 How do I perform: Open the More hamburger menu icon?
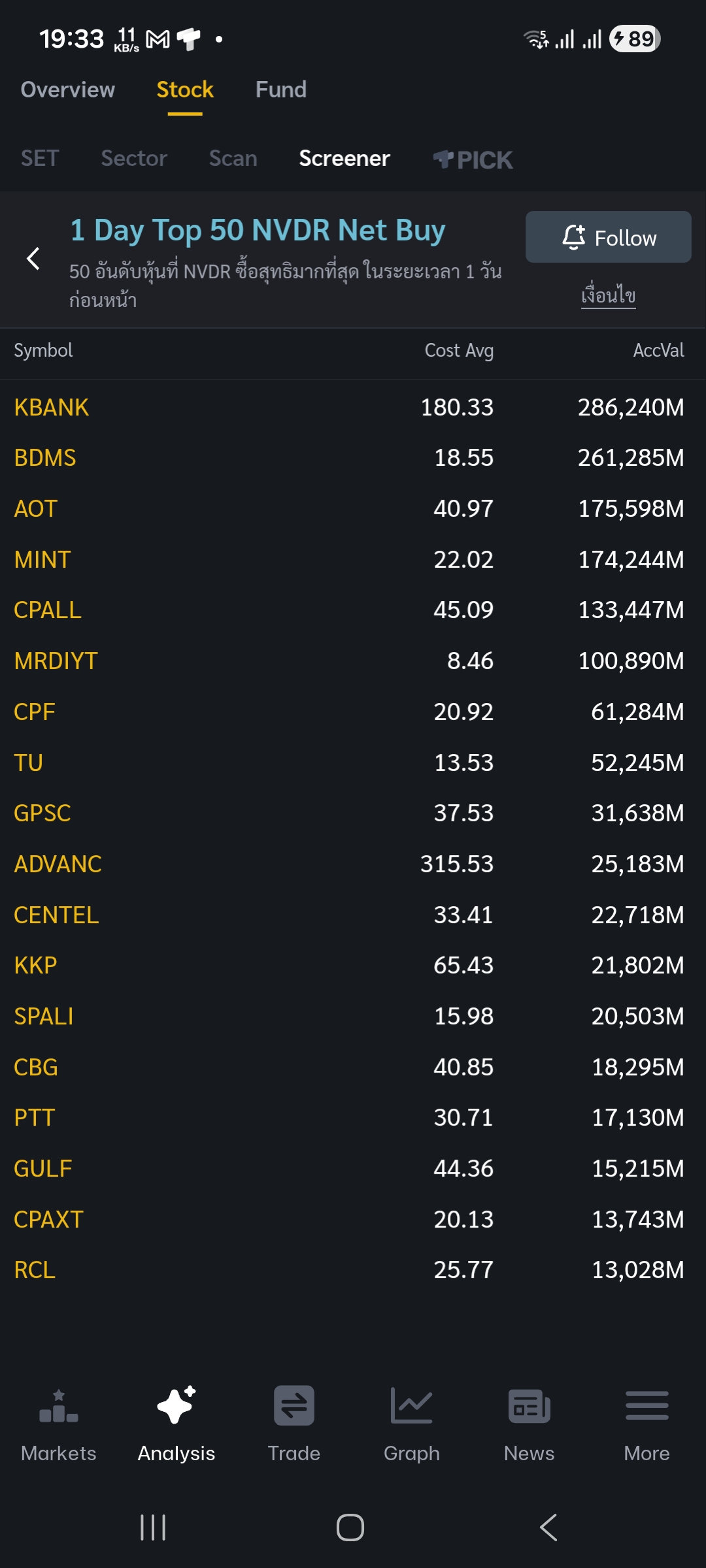647,1405
